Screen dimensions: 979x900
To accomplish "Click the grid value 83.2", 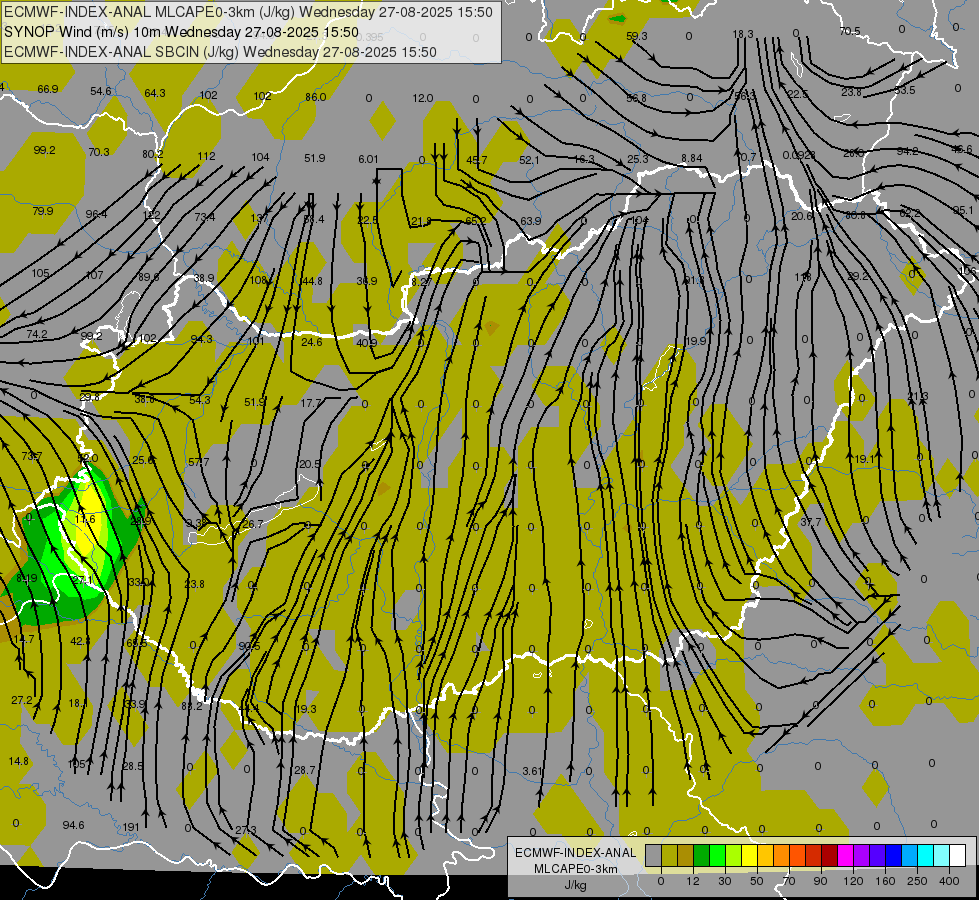I will coord(192,706).
